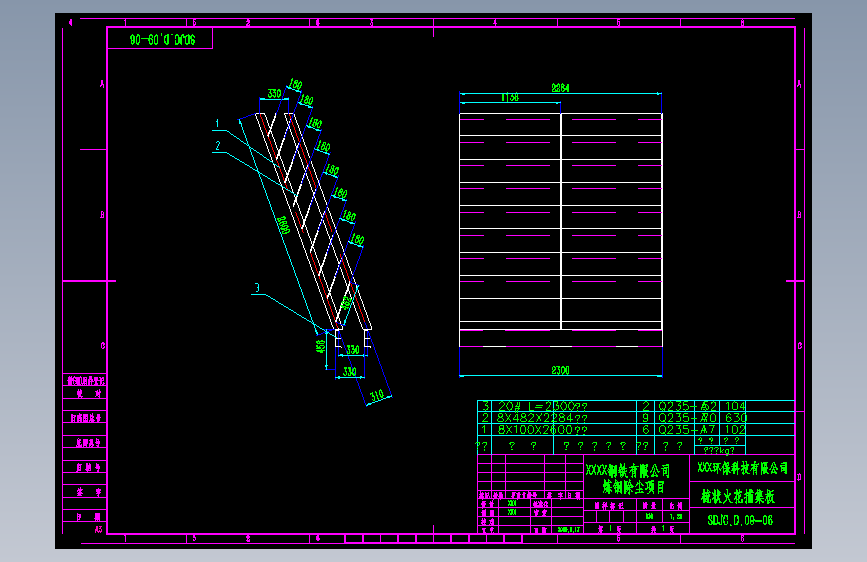
Task: Select the weight value 630 in the parts list
Action: (x=735, y=418)
